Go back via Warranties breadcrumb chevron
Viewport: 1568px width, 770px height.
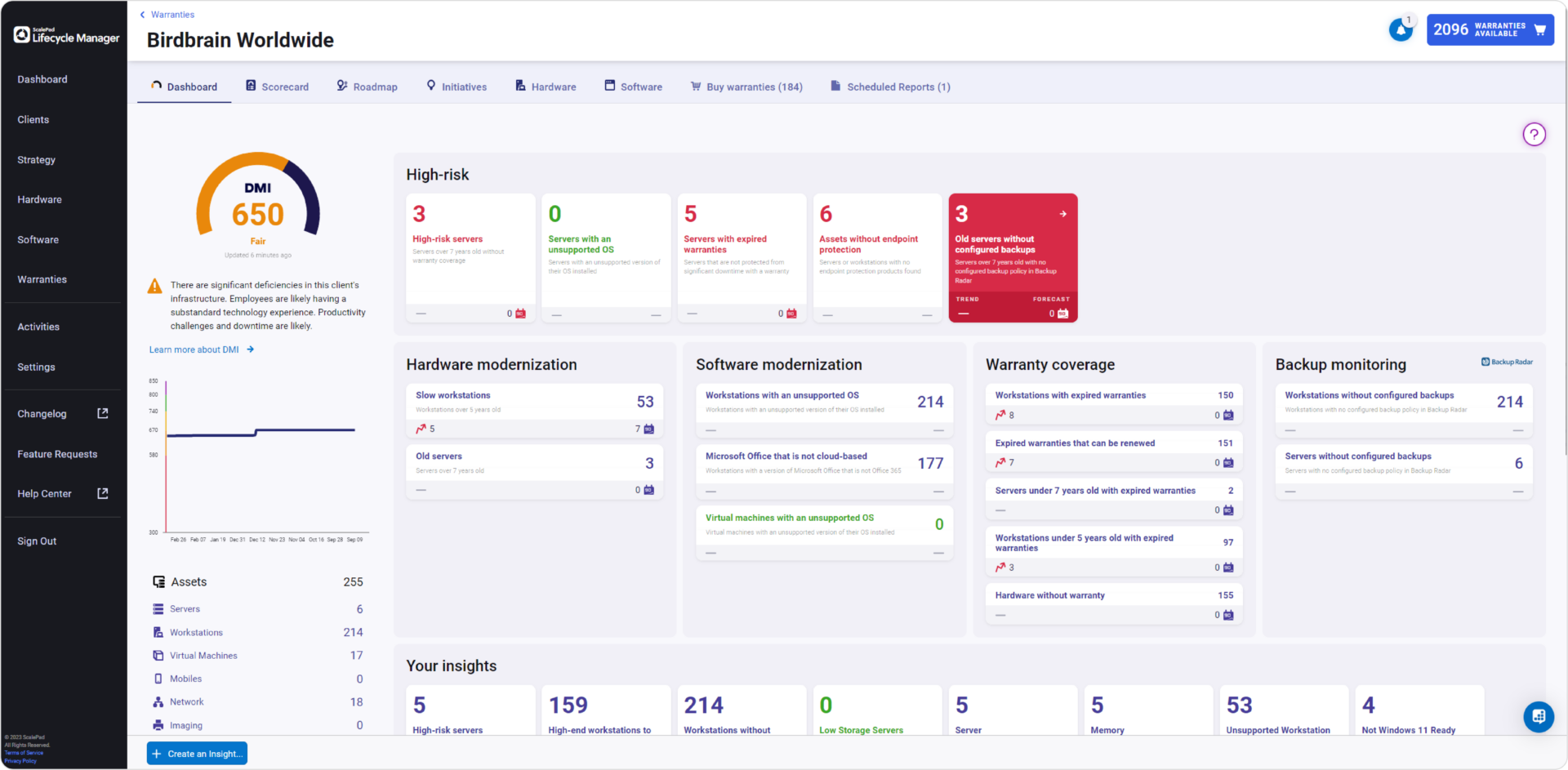click(143, 15)
